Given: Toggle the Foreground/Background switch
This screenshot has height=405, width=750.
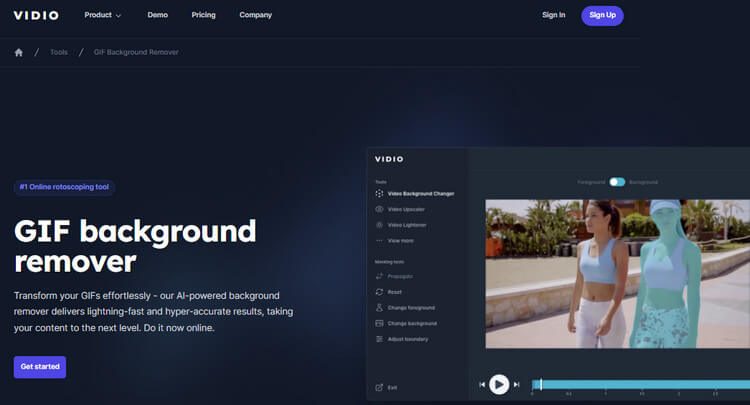Looking at the screenshot, I should (617, 182).
